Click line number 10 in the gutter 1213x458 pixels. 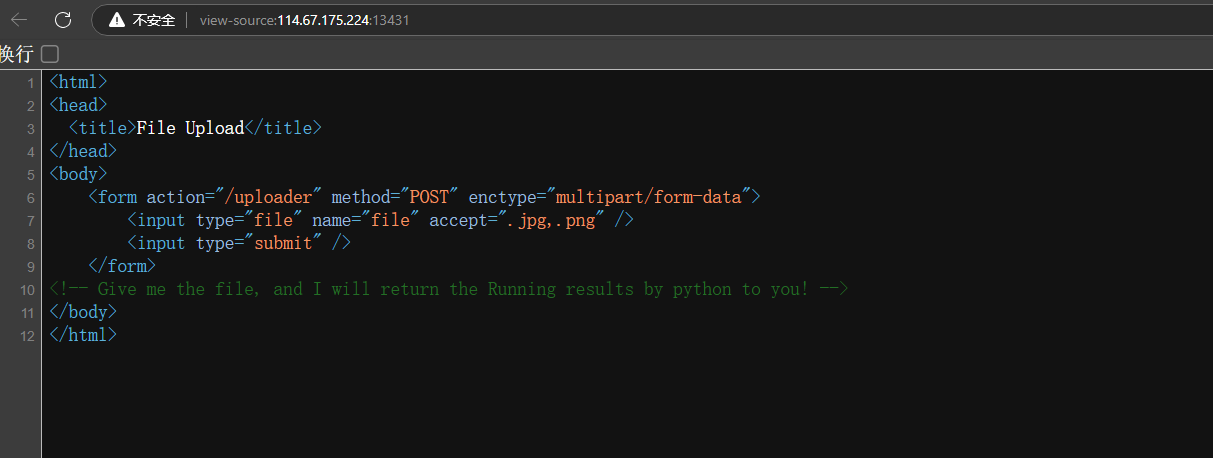pyautogui.click(x=28, y=290)
